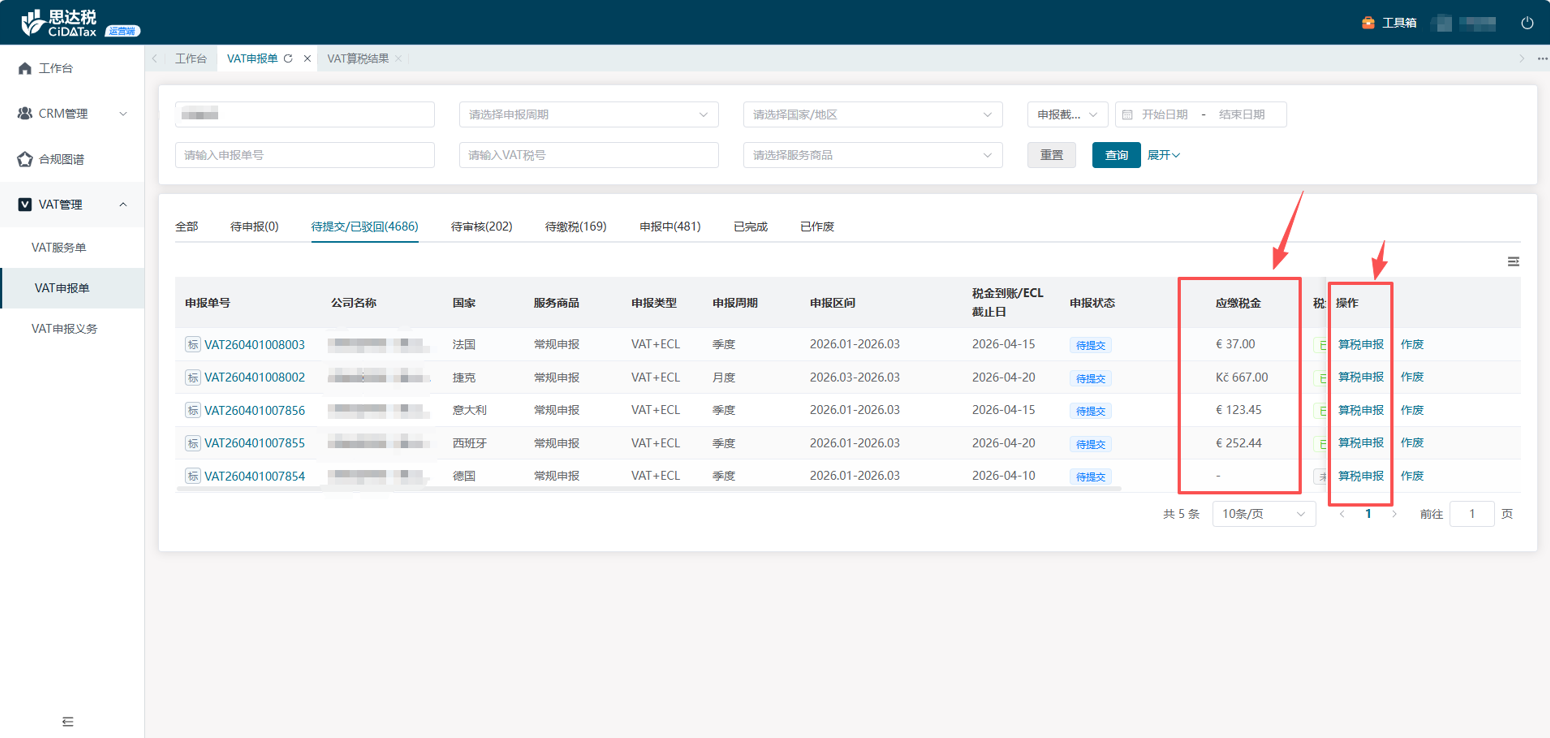
Task: Close the VAT算税结果 tab
Action: (398, 59)
